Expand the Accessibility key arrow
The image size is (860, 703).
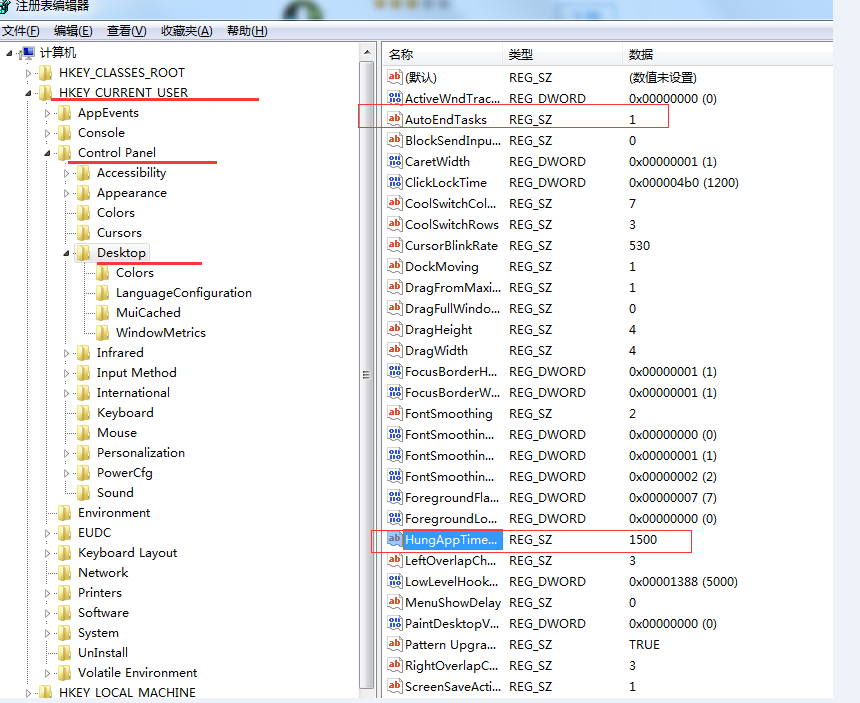(x=67, y=173)
